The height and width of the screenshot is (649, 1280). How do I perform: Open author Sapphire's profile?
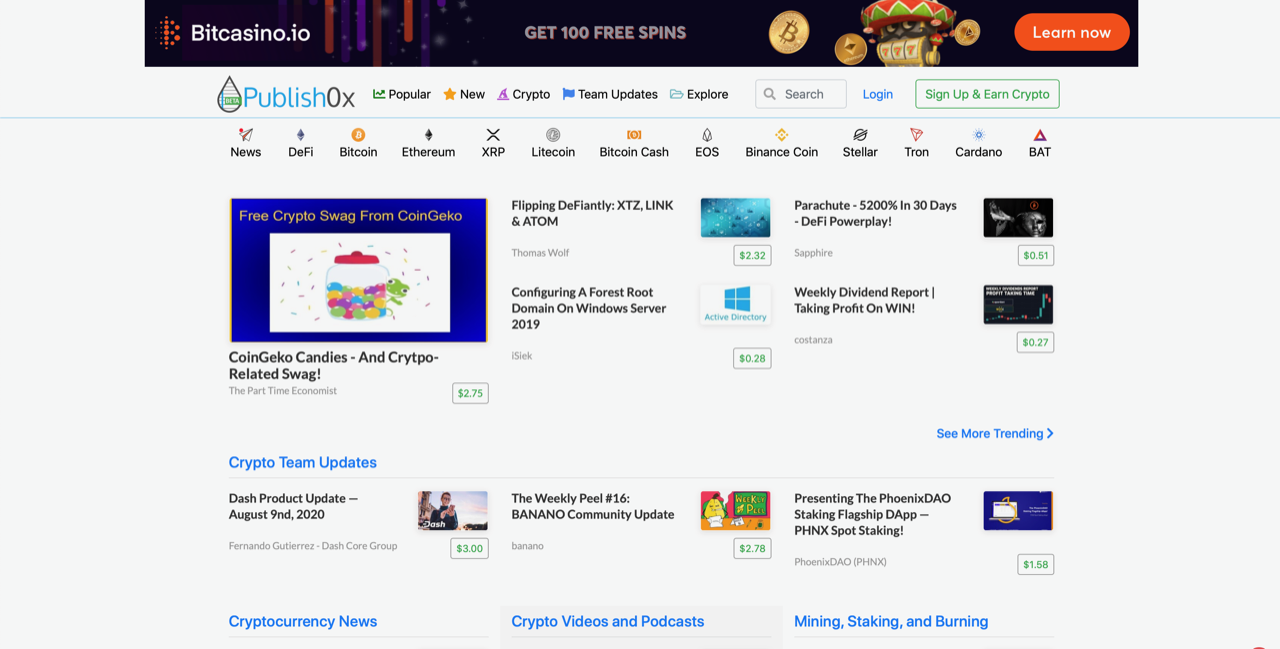[x=813, y=253]
